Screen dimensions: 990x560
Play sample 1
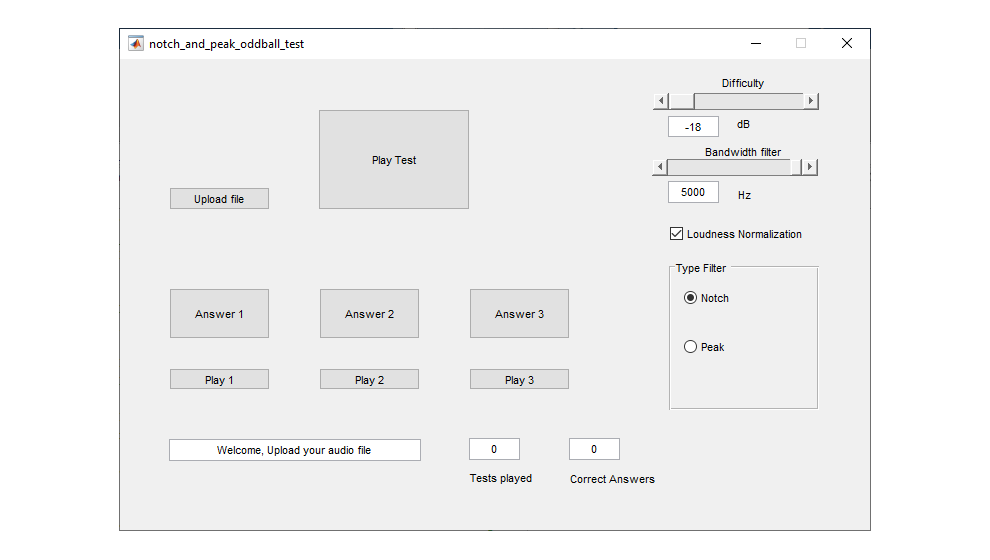click(x=219, y=379)
